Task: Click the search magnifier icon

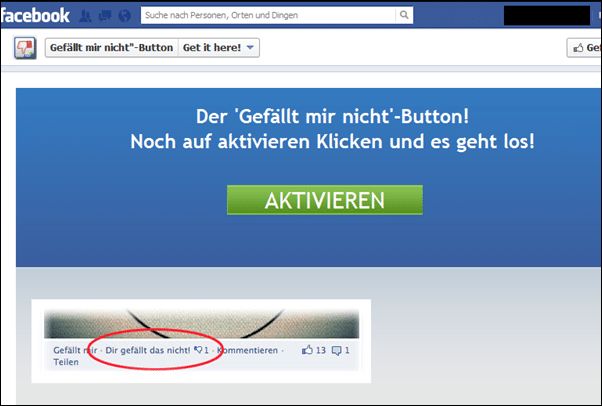Action: (404, 15)
